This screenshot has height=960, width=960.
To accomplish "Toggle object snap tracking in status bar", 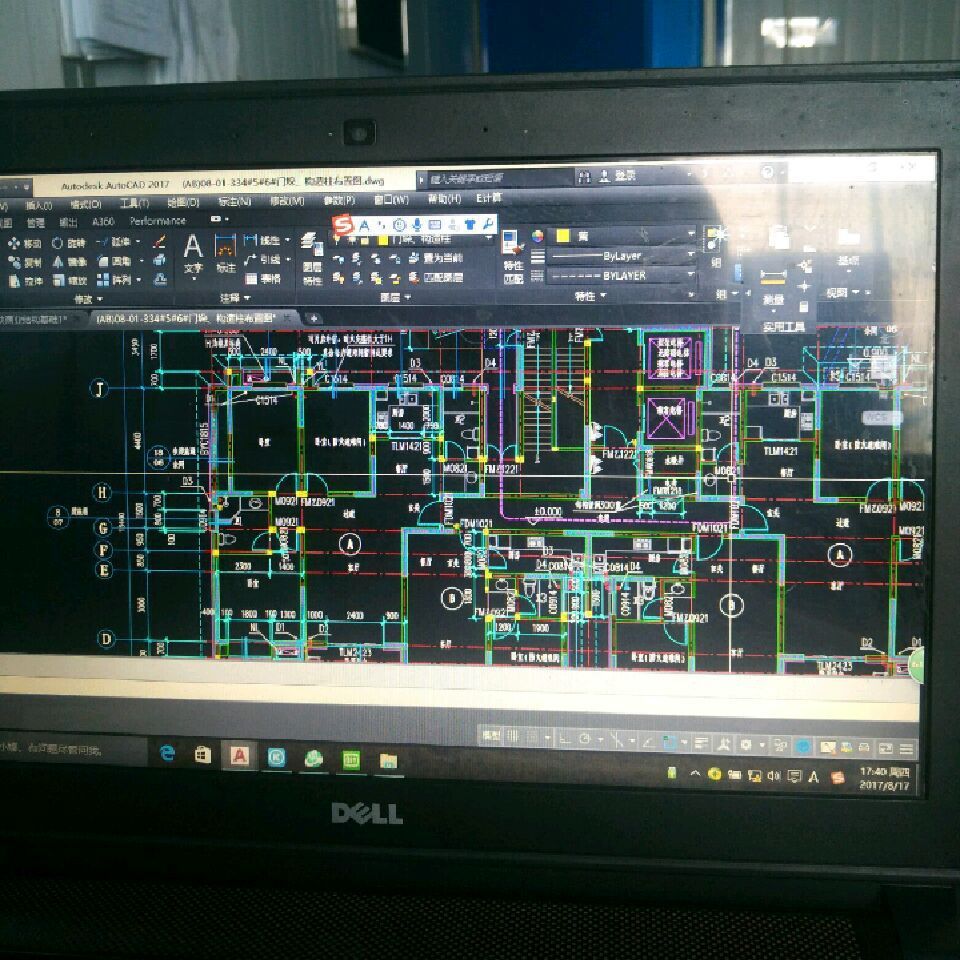I will pyautogui.click(x=648, y=742).
